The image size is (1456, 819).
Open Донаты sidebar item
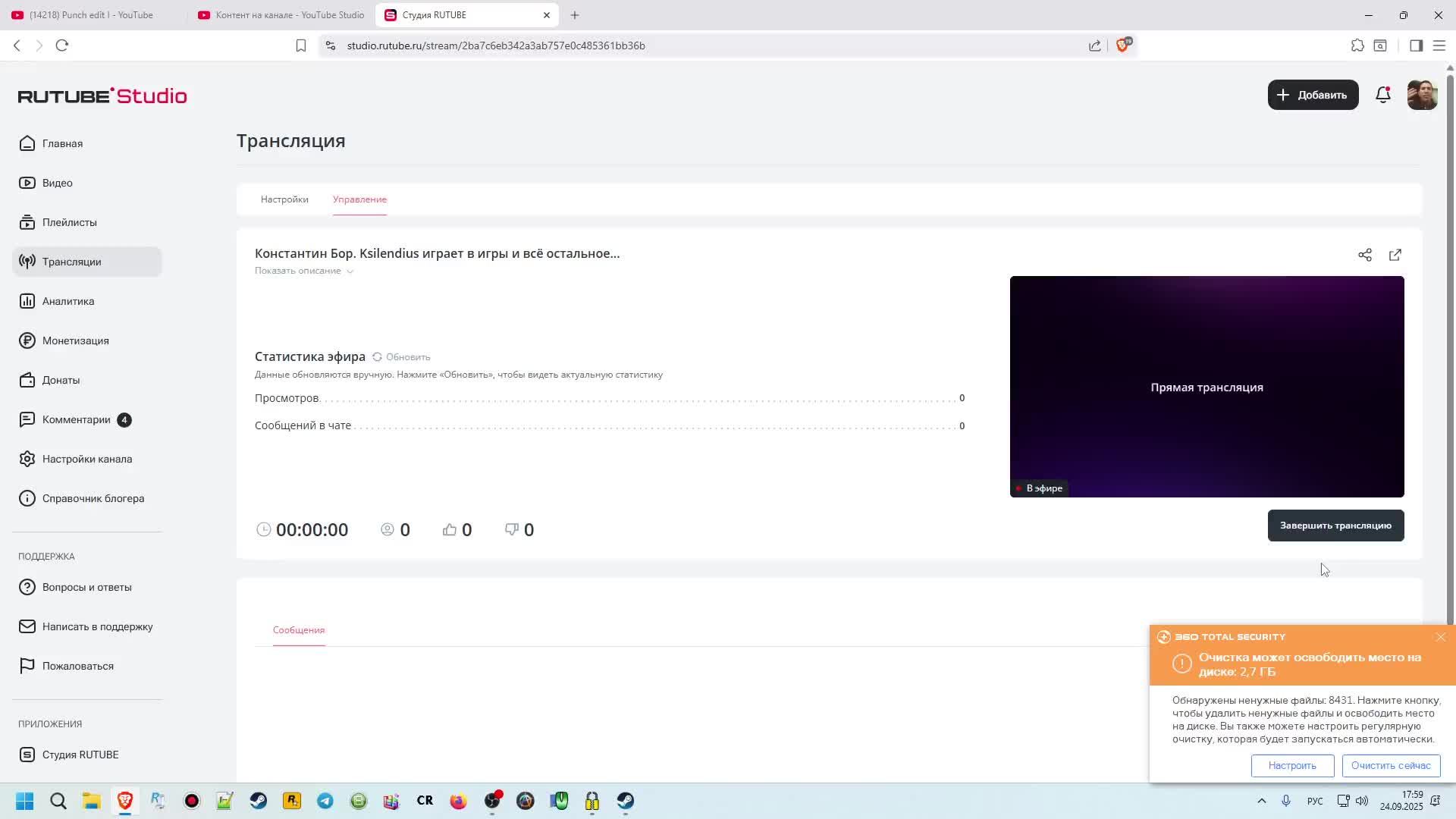pos(61,380)
